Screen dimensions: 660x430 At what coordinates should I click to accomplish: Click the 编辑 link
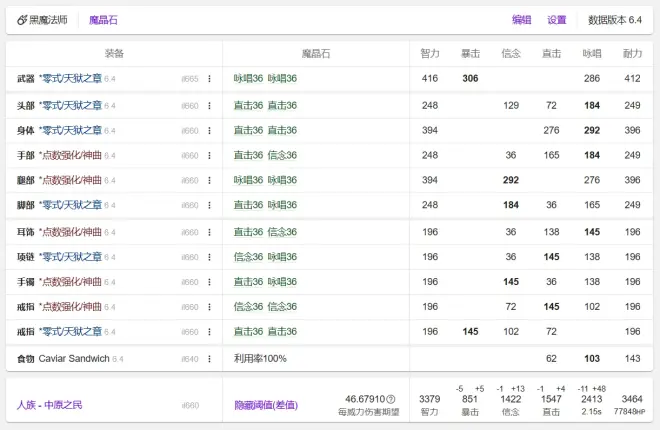(521, 20)
